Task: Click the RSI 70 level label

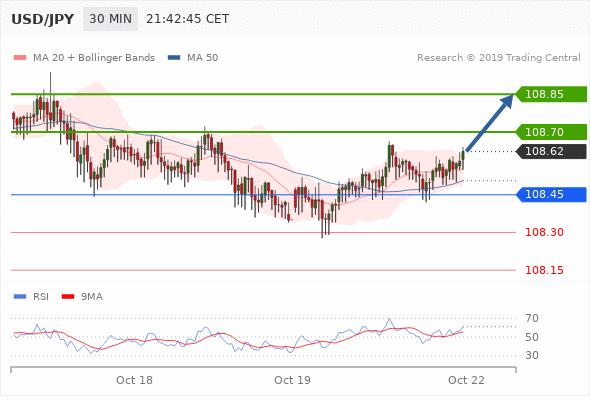Action: click(x=532, y=318)
